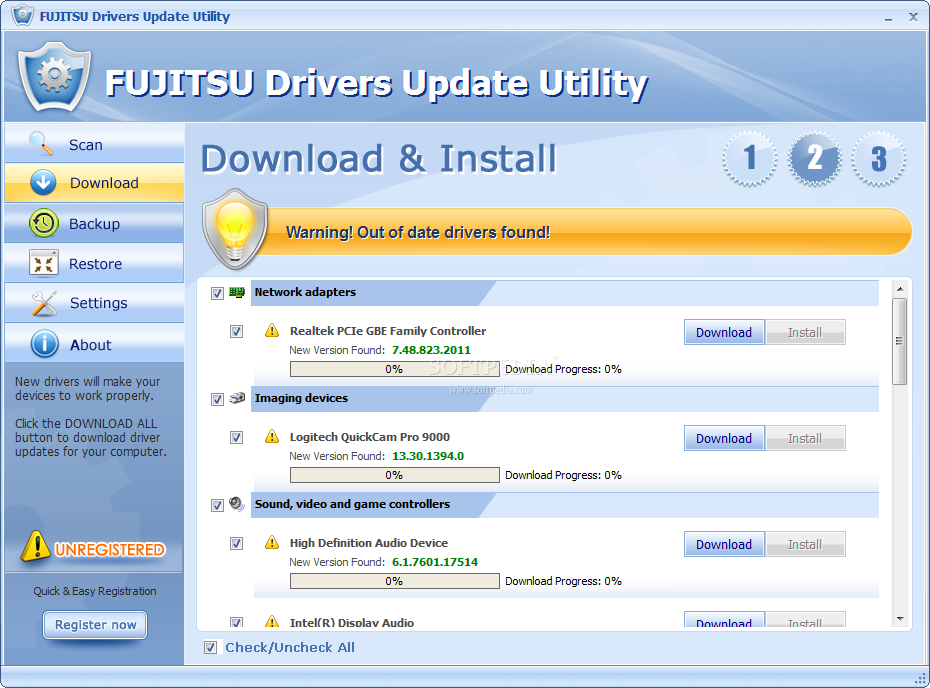The image size is (930, 688).
Task: Click the title bar shield icon
Action: [23, 15]
